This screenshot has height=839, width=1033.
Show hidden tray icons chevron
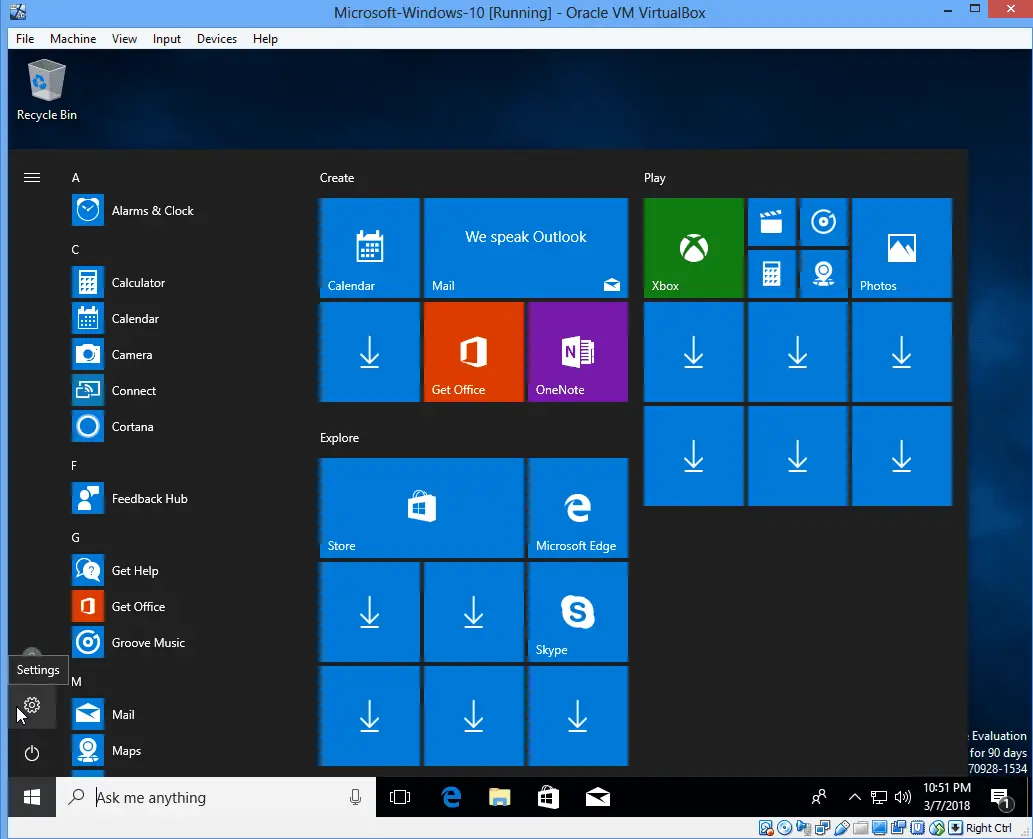[x=854, y=798]
